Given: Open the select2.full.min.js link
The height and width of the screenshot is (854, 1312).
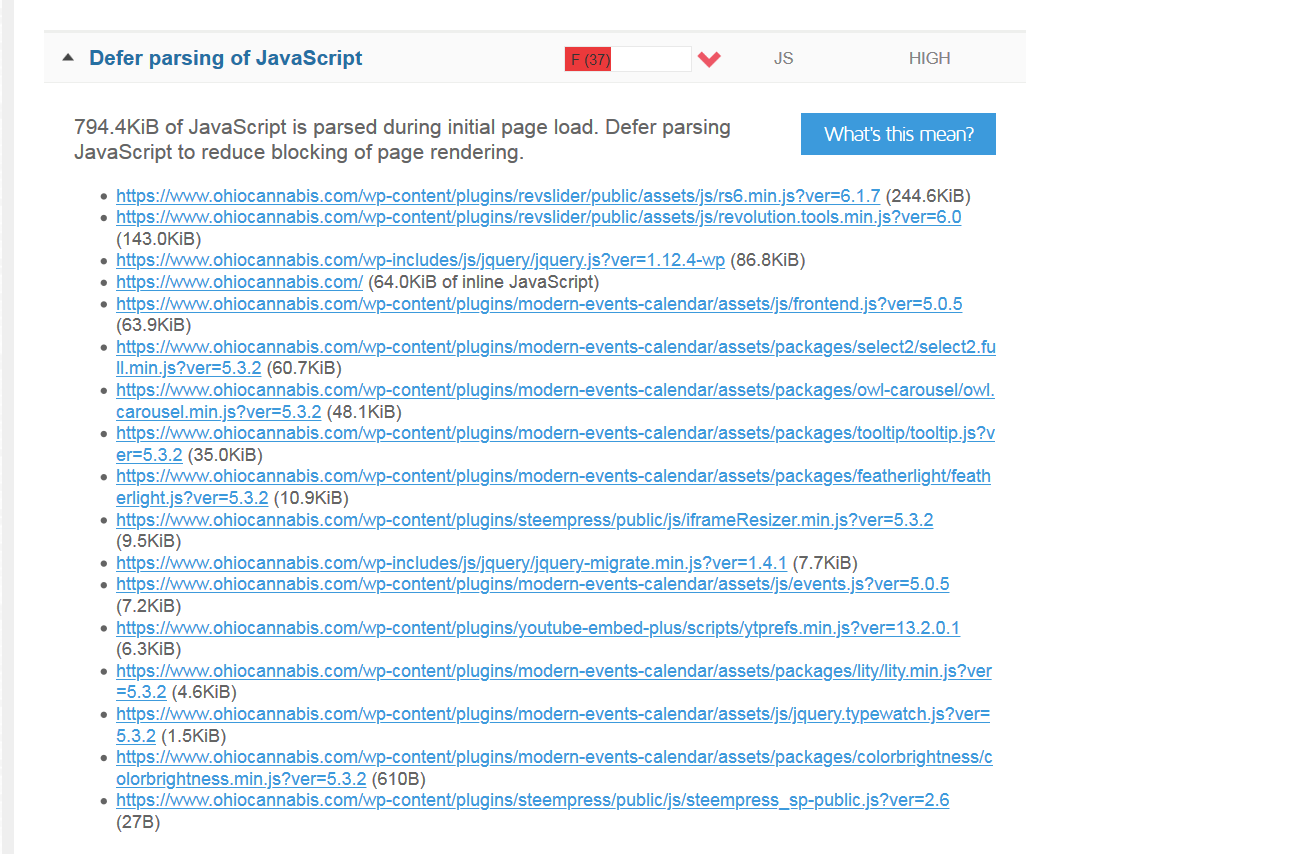Looking at the screenshot, I should coord(555,357).
